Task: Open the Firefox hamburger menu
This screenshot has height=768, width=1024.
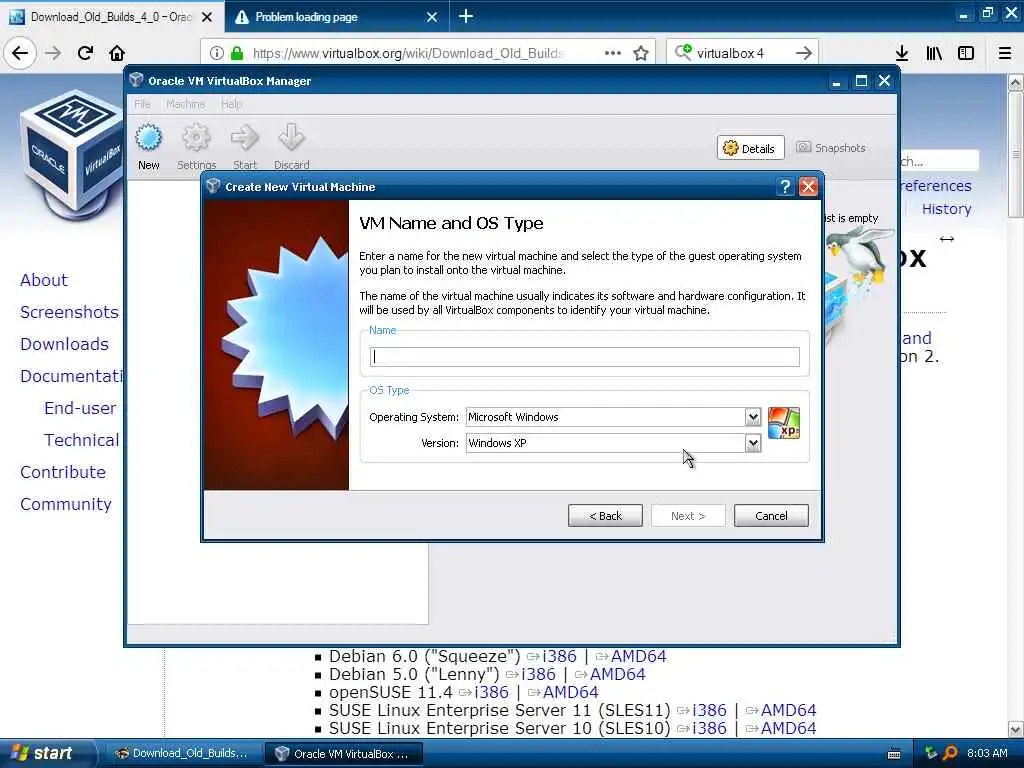Action: click(x=1005, y=53)
